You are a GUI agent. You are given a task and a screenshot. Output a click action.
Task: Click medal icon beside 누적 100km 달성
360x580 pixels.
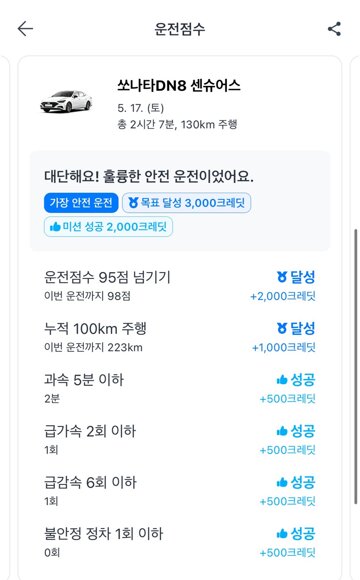pyautogui.click(x=282, y=328)
